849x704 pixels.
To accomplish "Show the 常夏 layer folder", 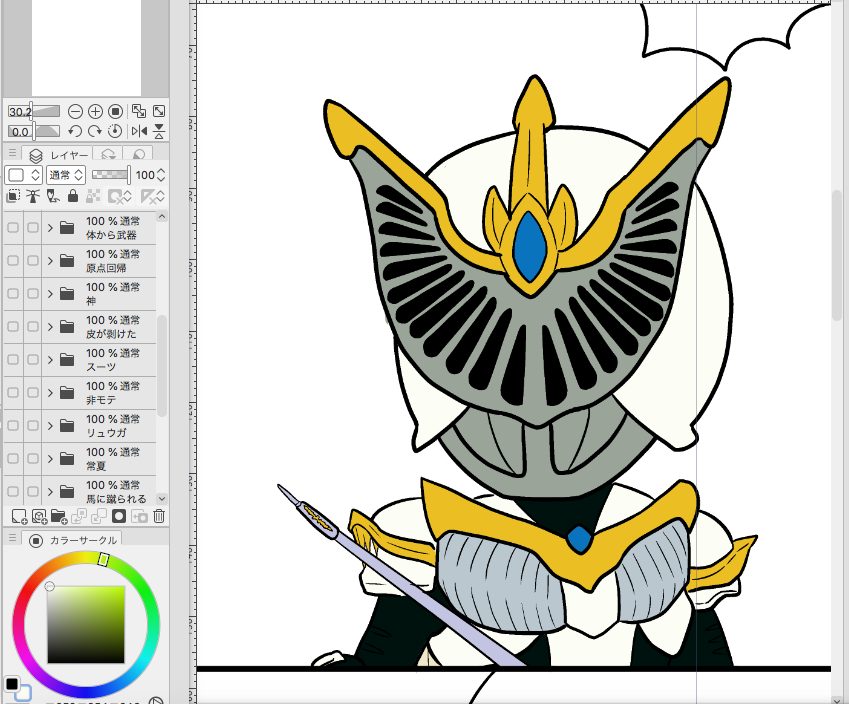I will pos(13,459).
